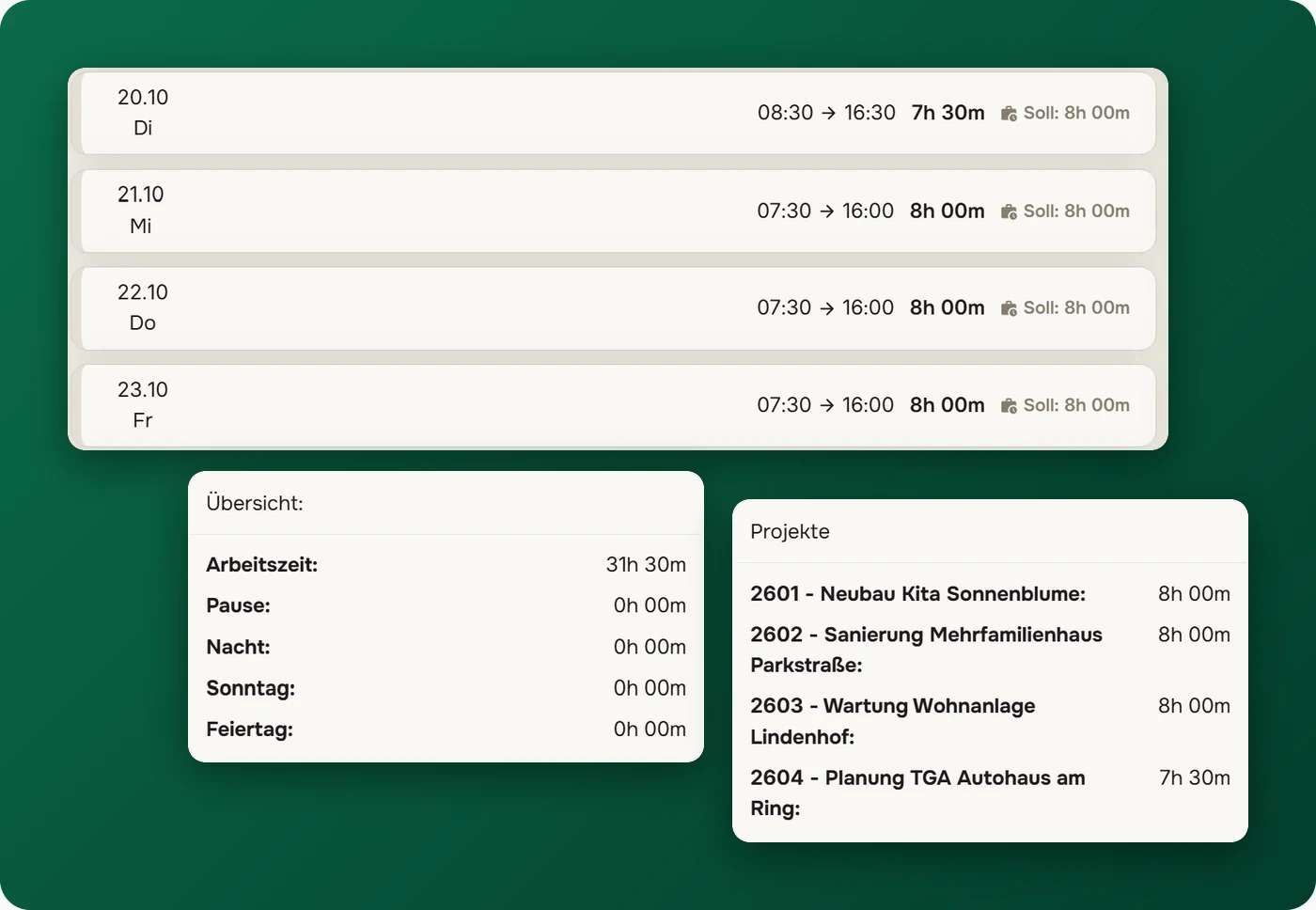Click the Projekte card heading
The width and height of the screenshot is (1316, 910).
pyautogui.click(x=790, y=532)
